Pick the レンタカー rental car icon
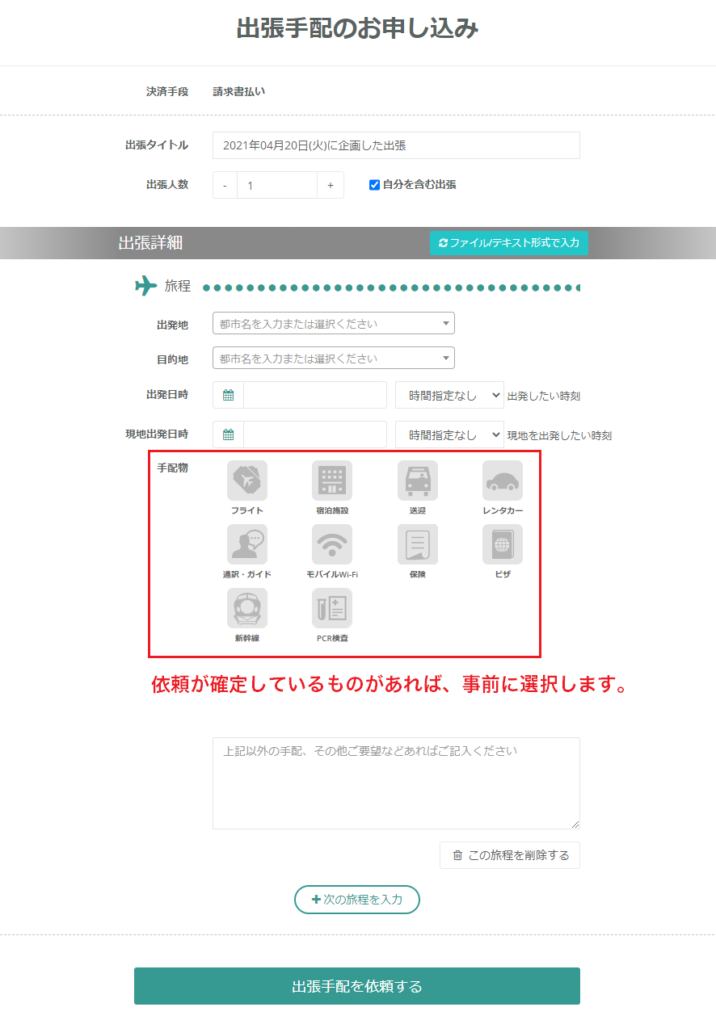Viewport: 716px width, 1024px height. (502, 480)
